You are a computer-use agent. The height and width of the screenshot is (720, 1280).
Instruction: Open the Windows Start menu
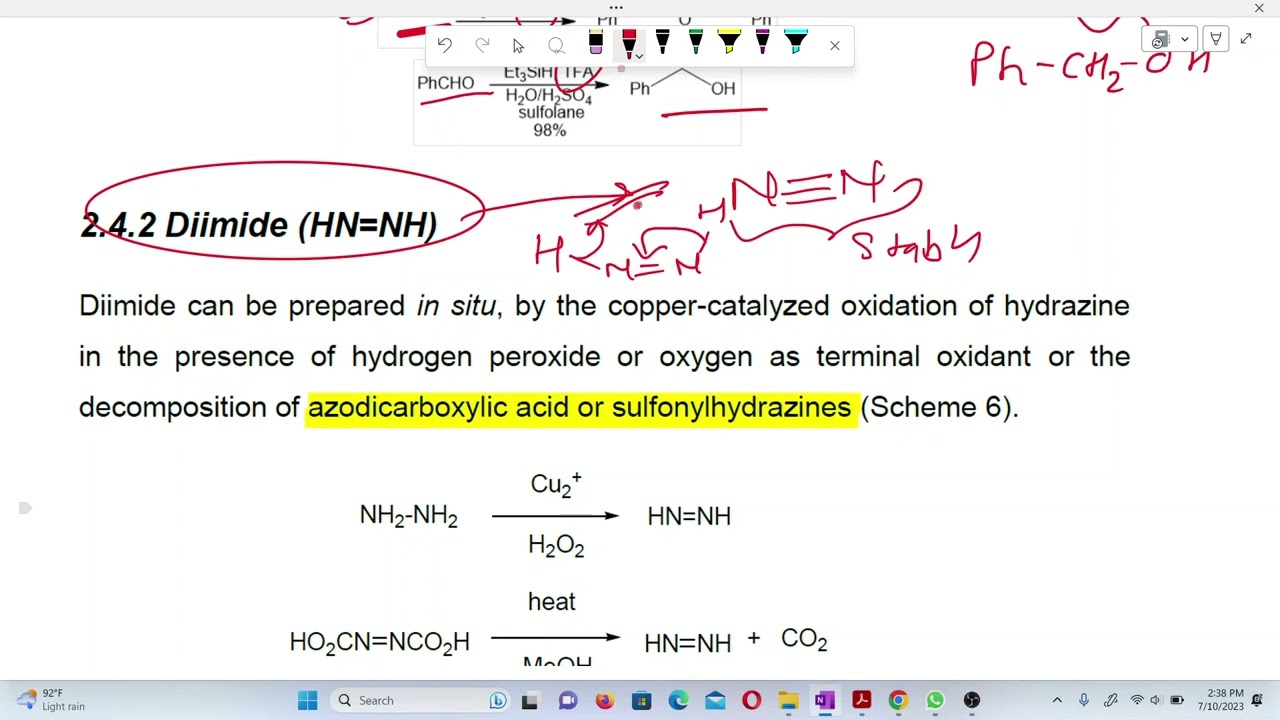click(x=307, y=700)
